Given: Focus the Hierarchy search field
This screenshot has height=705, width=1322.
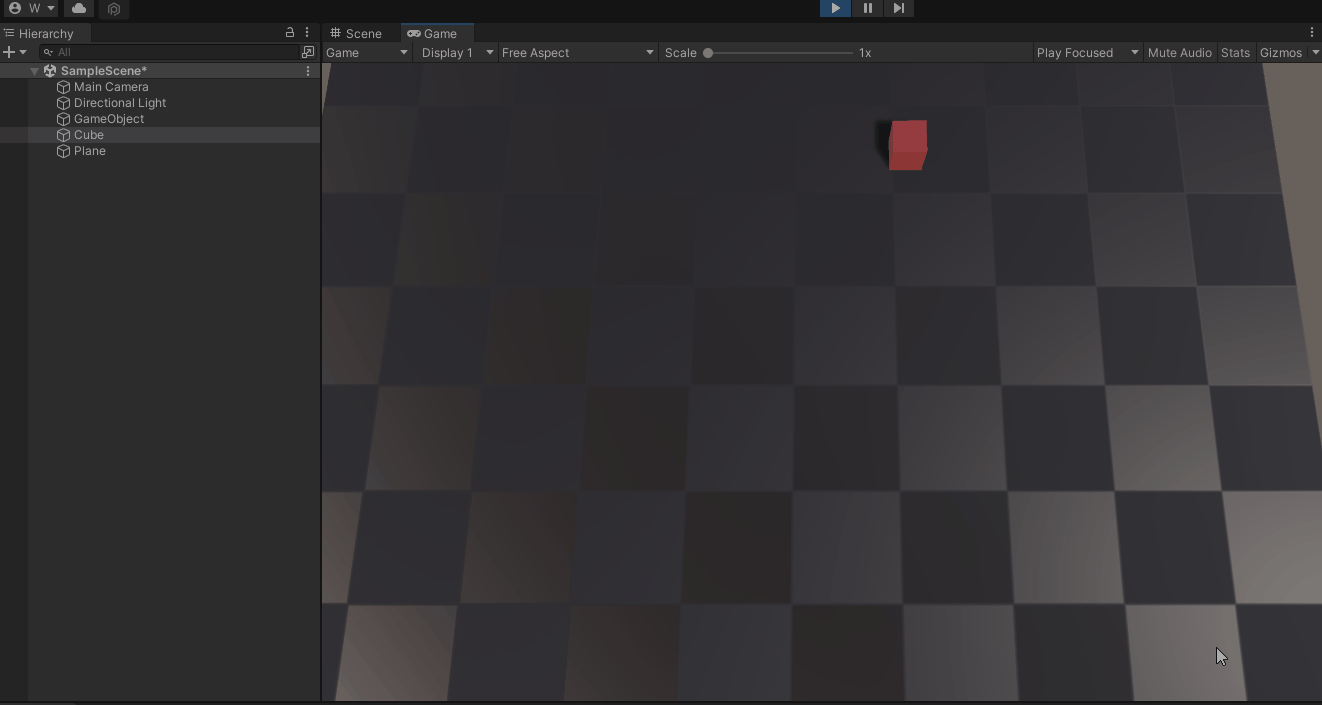Looking at the screenshot, I should click(x=170, y=52).
